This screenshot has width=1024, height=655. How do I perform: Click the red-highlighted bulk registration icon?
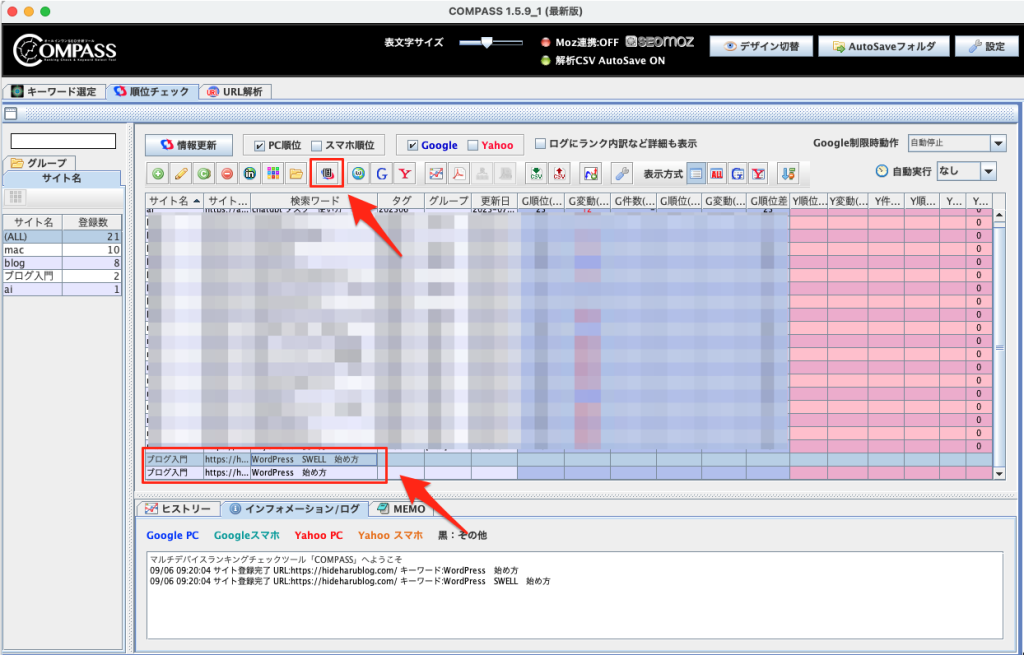click(326, 174)
